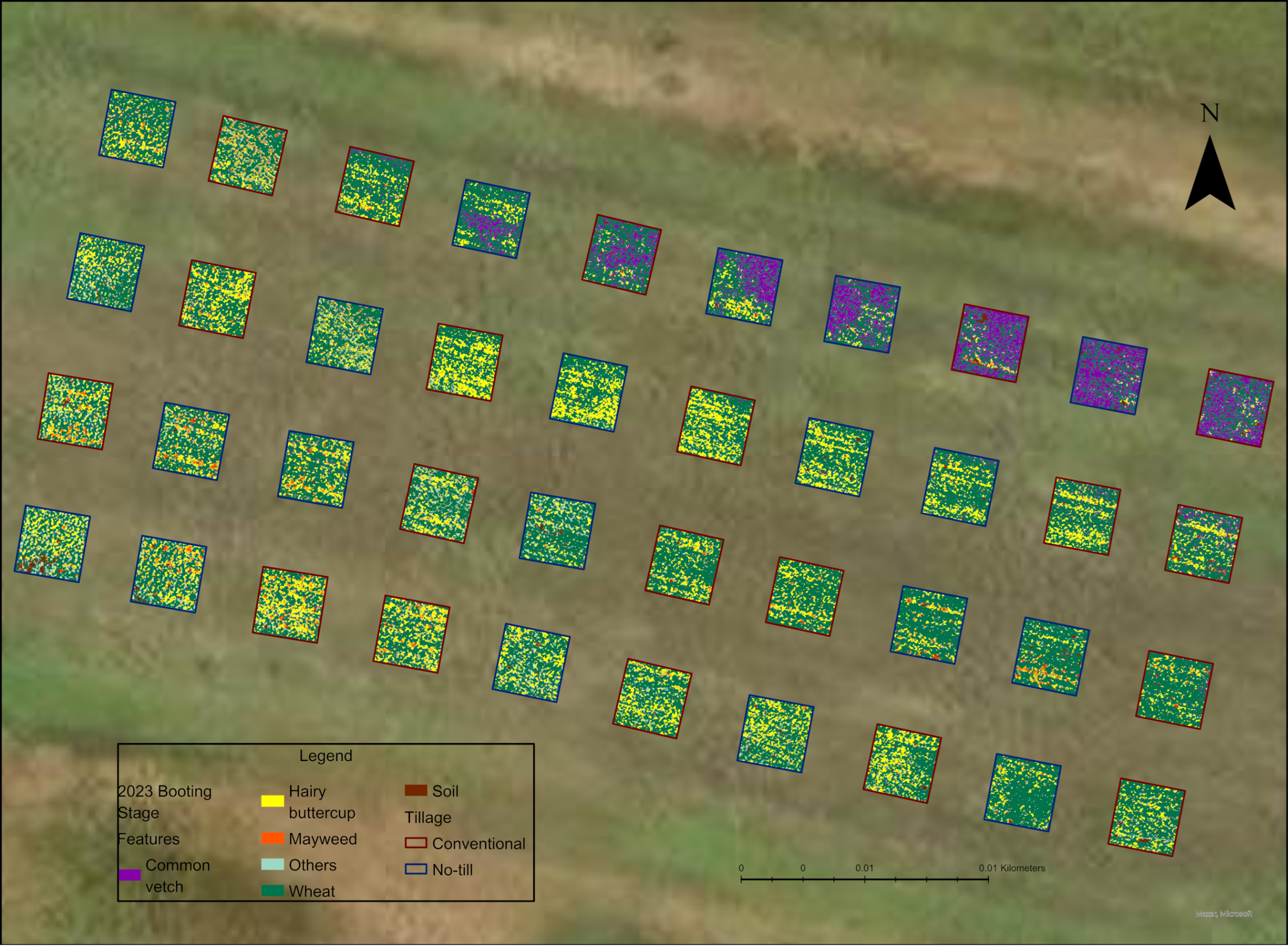This screenshot has height=946, width=1288.
Task: Click the orange Mayweed swatch
Action: [272, 839]
